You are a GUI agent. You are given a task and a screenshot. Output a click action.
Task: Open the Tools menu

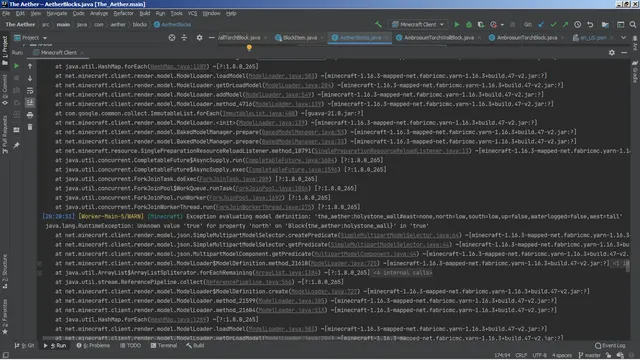[x=176, y=13]
